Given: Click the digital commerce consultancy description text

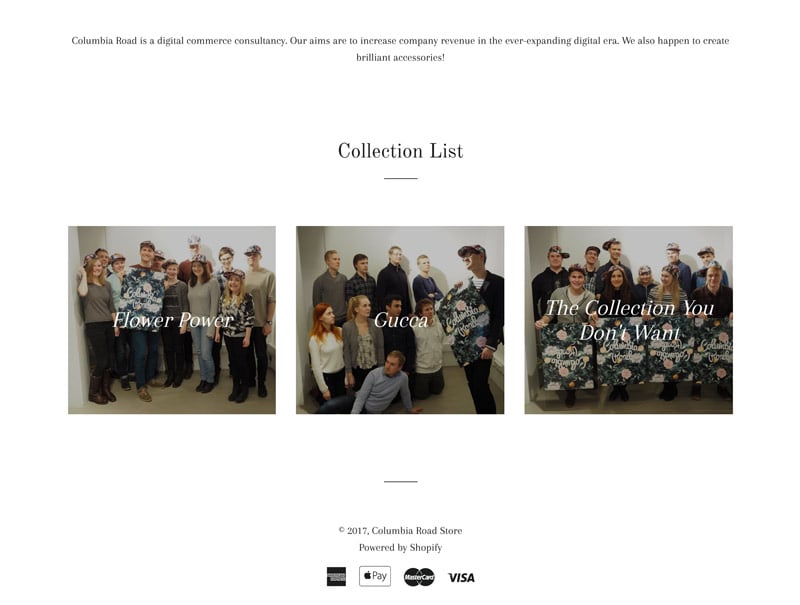Looking at the screenshot, I should click(x=400, y=49).
